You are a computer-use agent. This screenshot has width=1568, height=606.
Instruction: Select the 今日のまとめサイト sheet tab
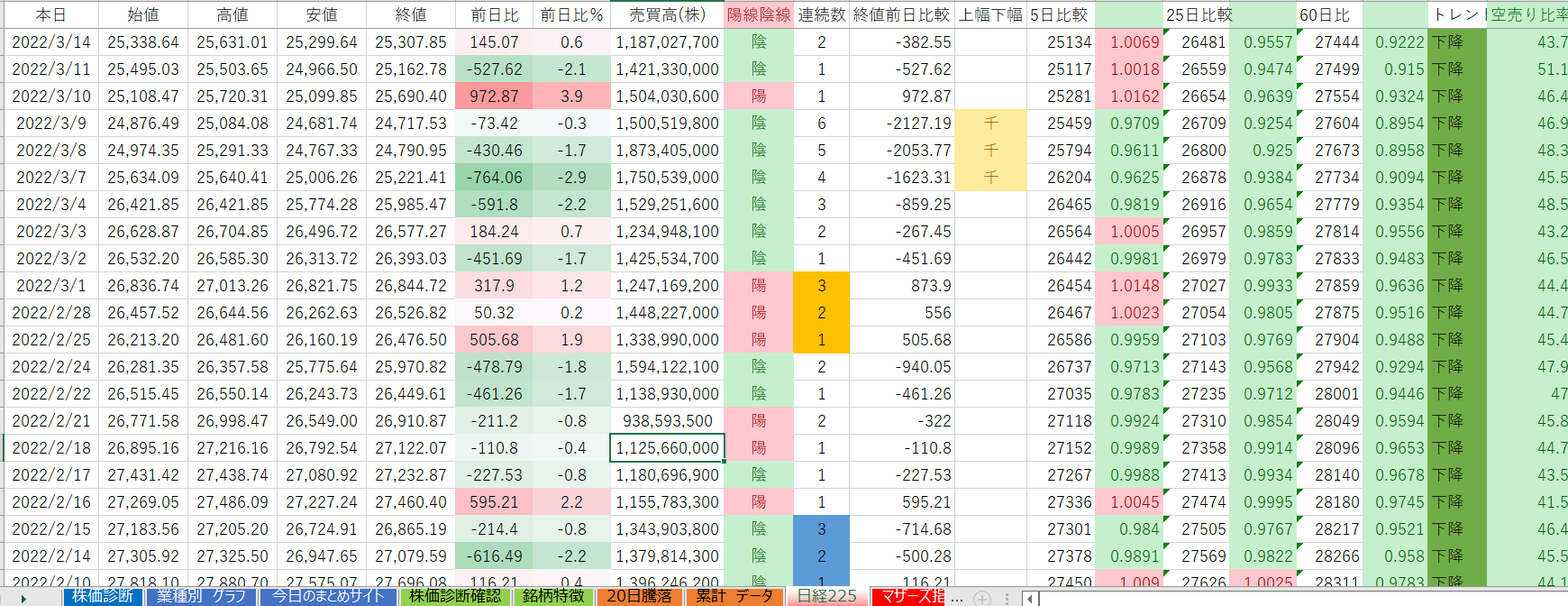[x=328, y=596]
